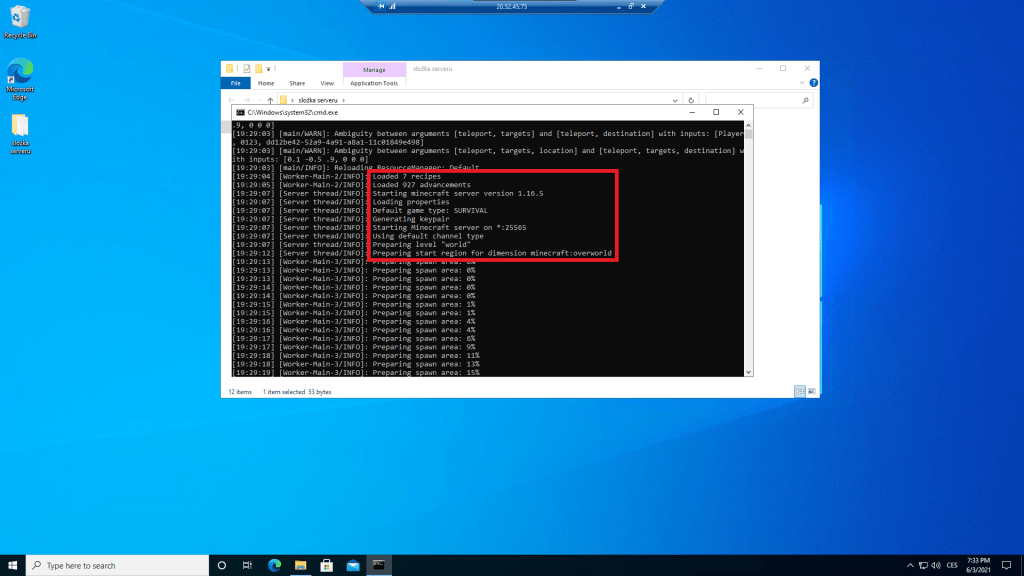Open the address bar history dropdown
The height and width of the screenshot is (576, 1024).
(675, 101)
